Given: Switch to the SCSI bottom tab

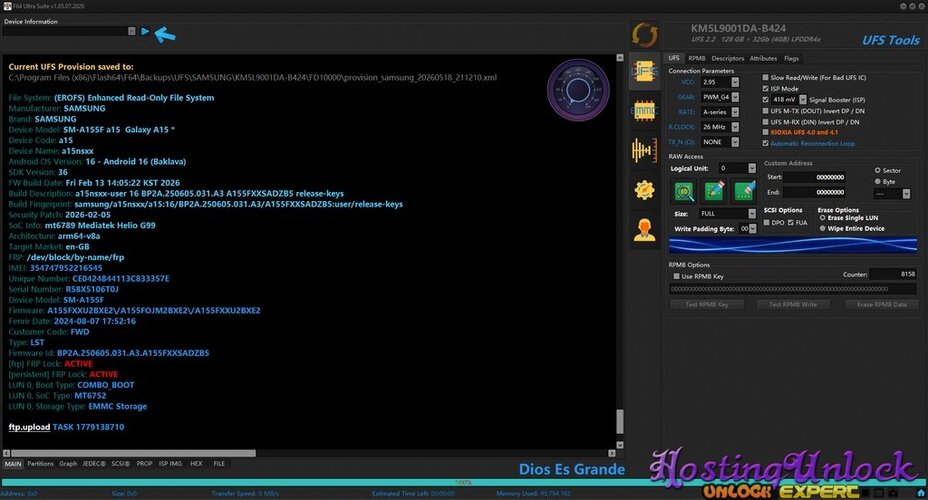Looking at the screenshot, I should click(120, 464).
